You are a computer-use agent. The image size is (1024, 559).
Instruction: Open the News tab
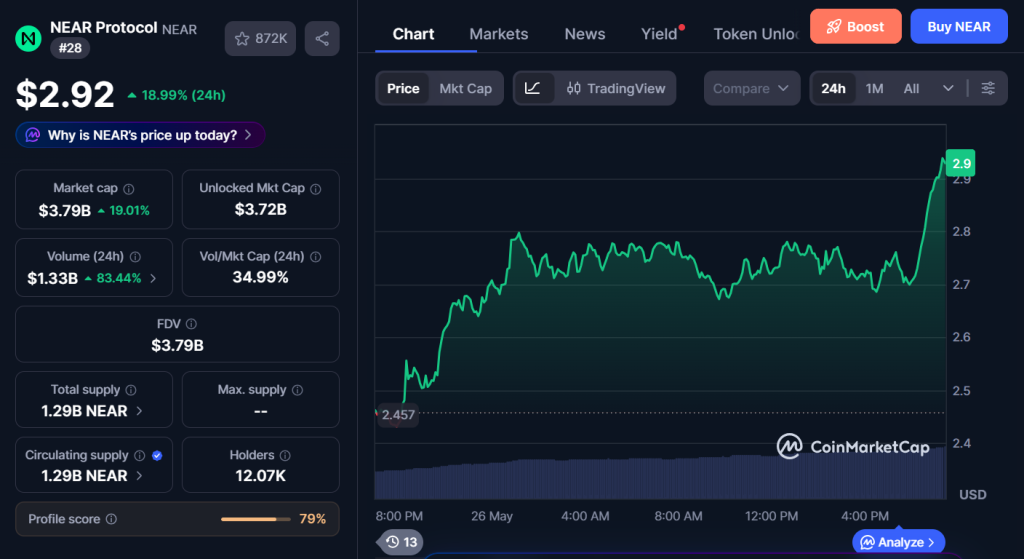[x=584, y=34]
